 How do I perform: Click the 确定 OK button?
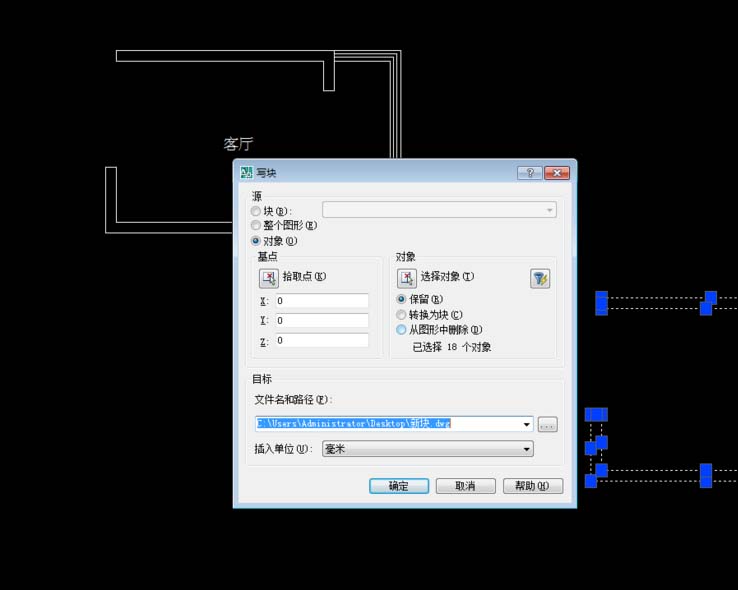coord(399,486)
